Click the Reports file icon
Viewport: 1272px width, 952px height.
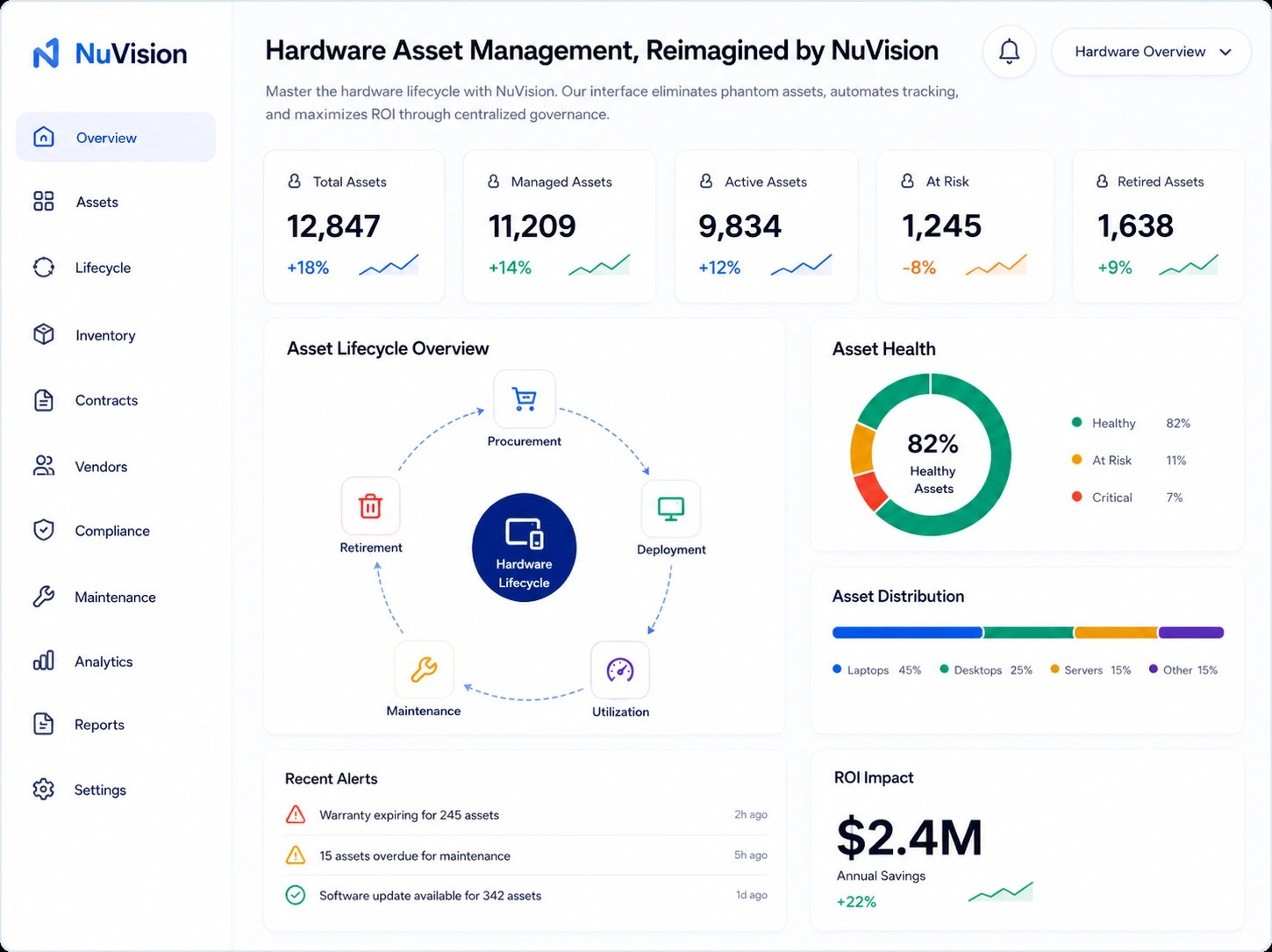44,724
